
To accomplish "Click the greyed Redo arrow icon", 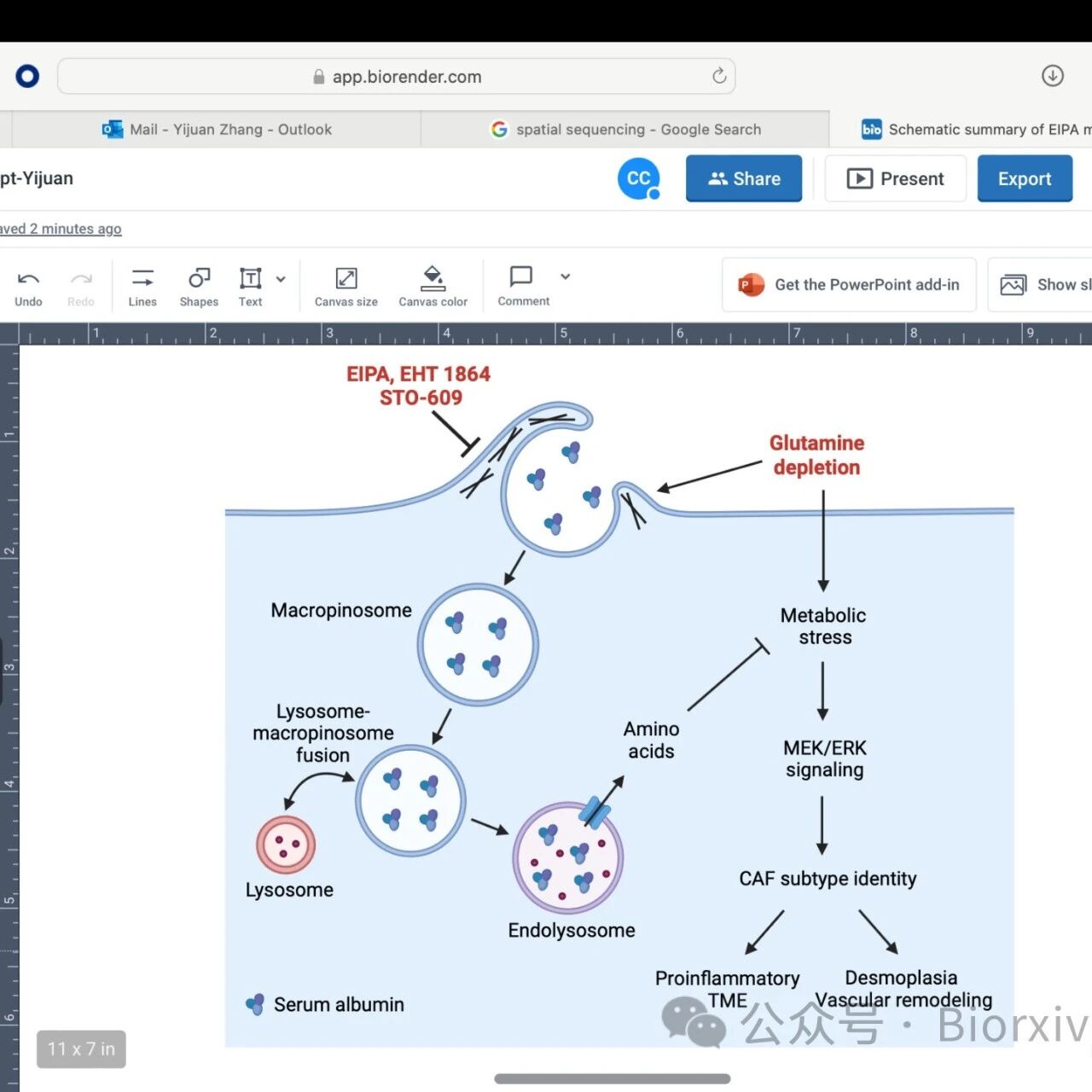I will point(81,279).
